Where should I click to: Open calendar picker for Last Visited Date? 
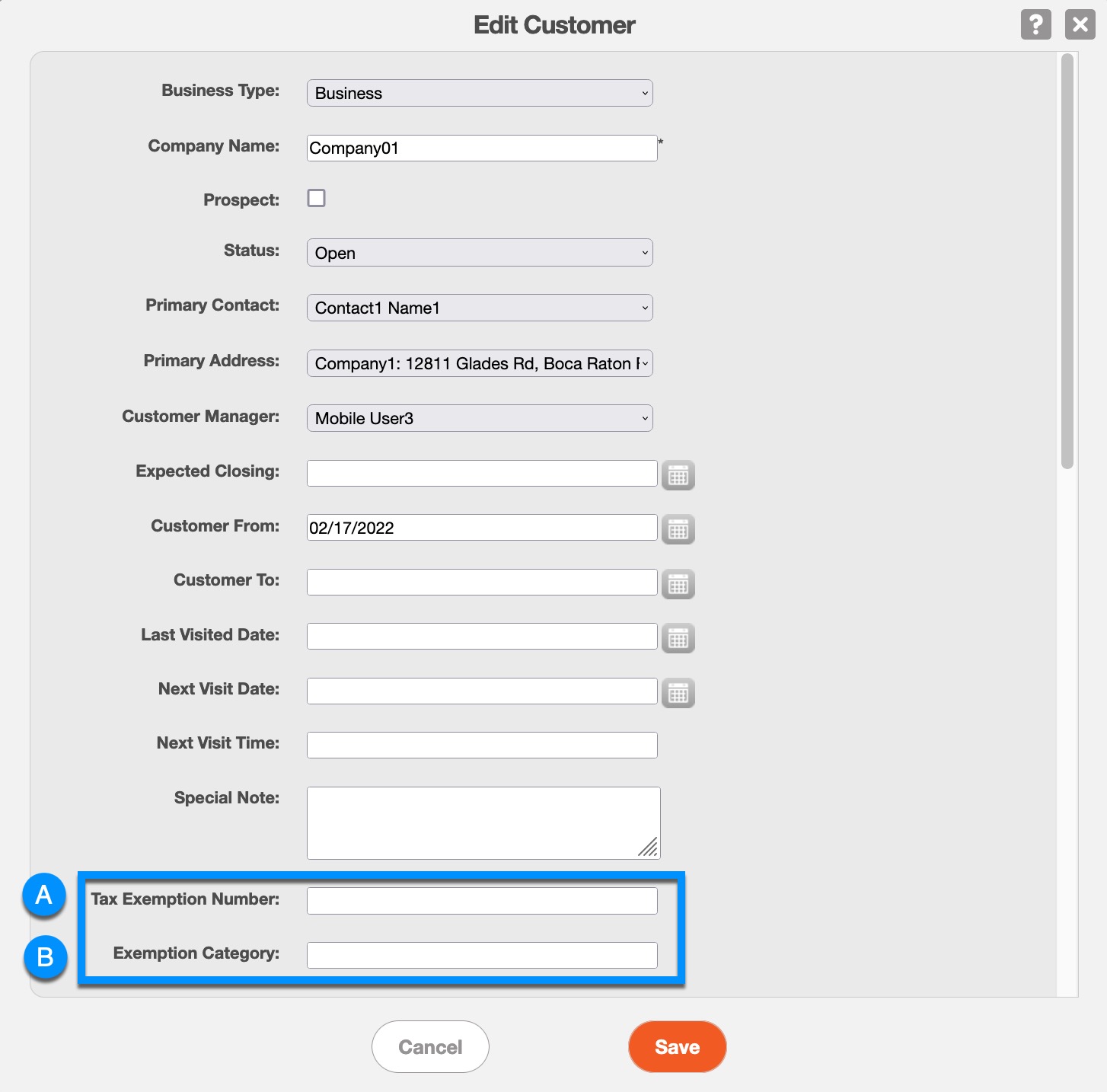(678, 638)
